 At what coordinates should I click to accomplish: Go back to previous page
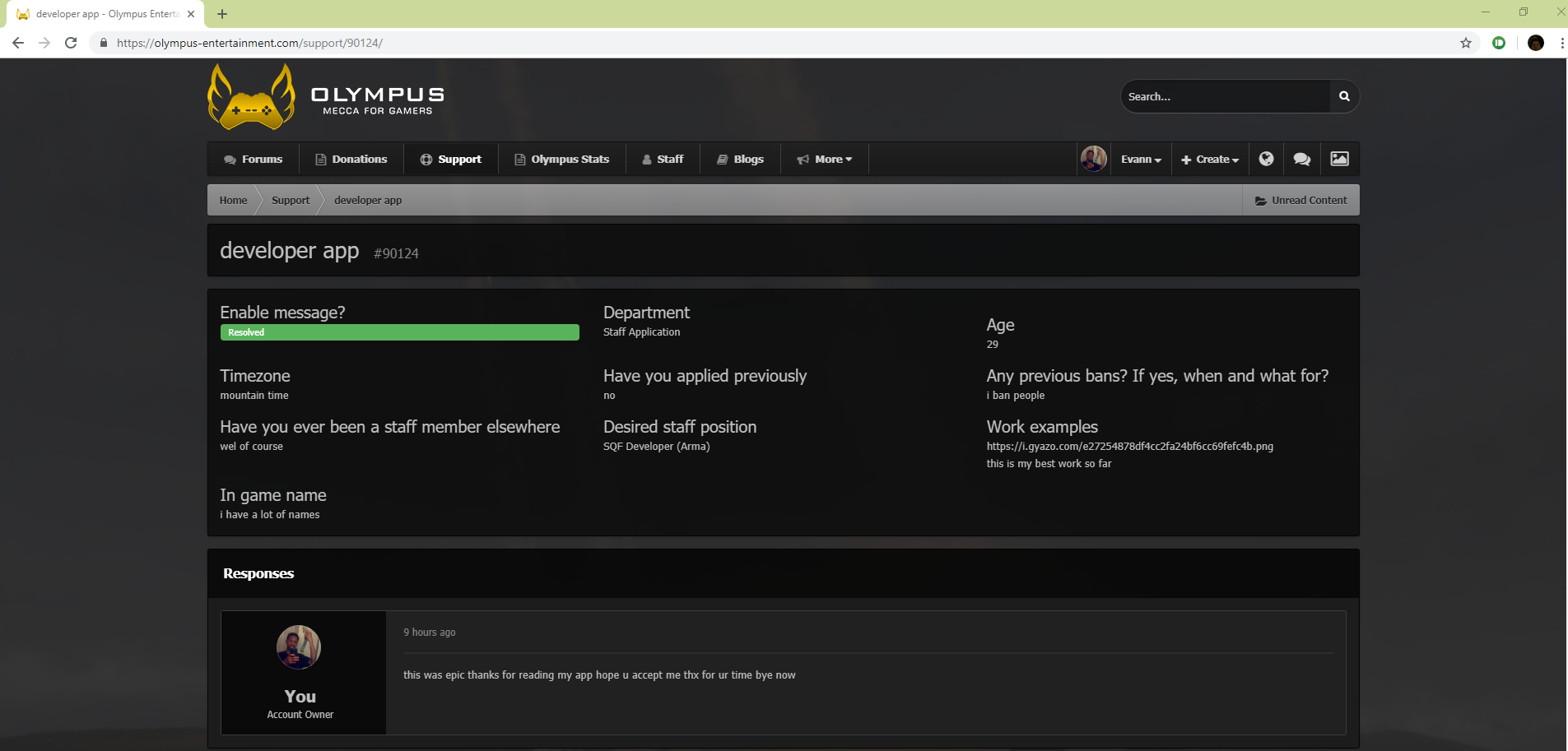click(18, 43)
